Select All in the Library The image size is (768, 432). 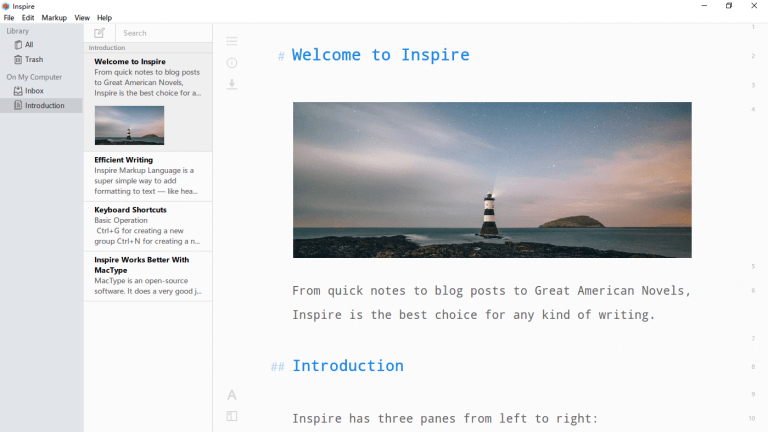click(42, 45)
